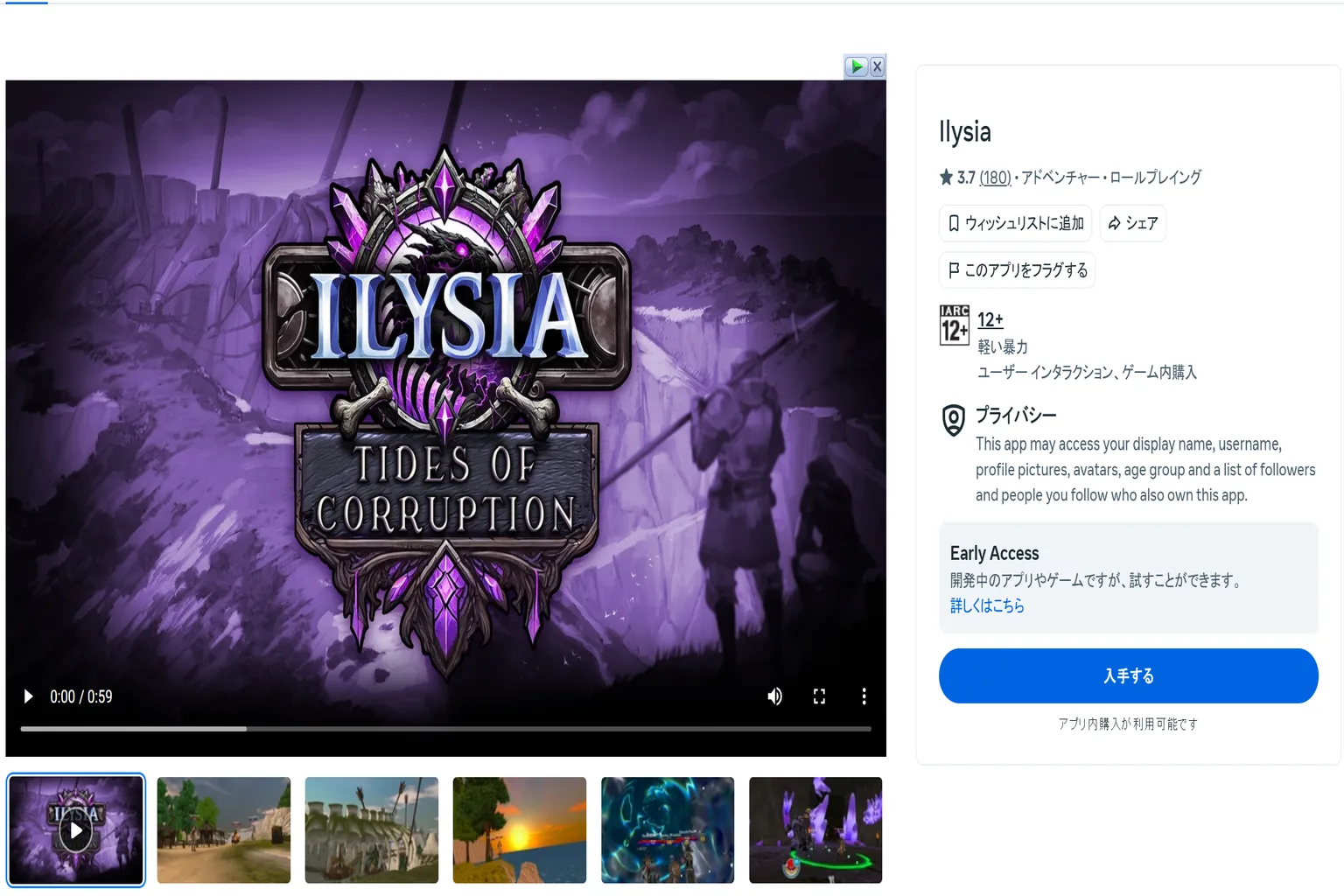Select the castle wall with ship thumbnail
The width and height of the screenshot is (1344, 896).
coord(372,830)
